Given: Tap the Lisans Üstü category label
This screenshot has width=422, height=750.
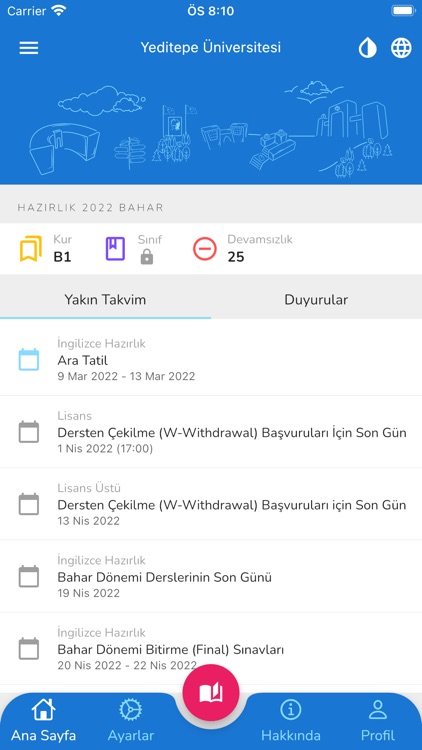Looking at the screenshot, I should pos(89,488).
